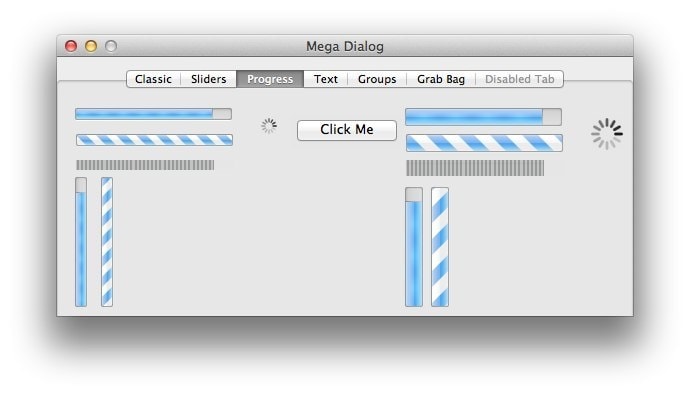This screenshot has height=395, width=690.
Task: Click the large horizontal blue progress bar
Action: [483, 117]
